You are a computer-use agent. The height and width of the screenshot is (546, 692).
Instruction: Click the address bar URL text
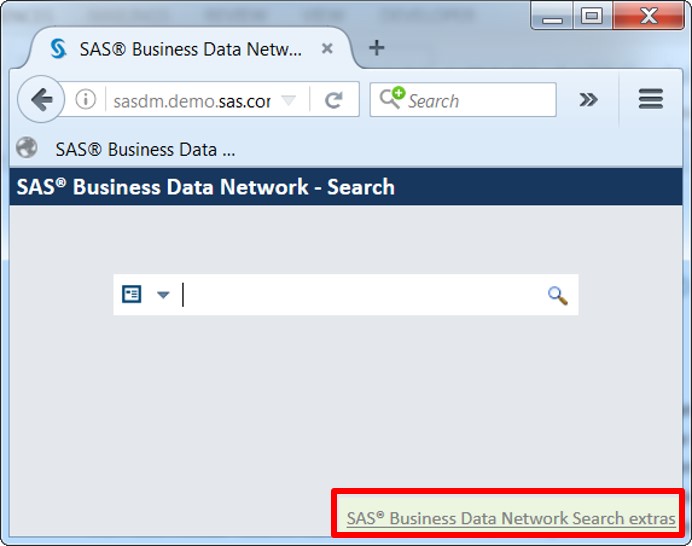pyautogui.click(x=191, y=101)
